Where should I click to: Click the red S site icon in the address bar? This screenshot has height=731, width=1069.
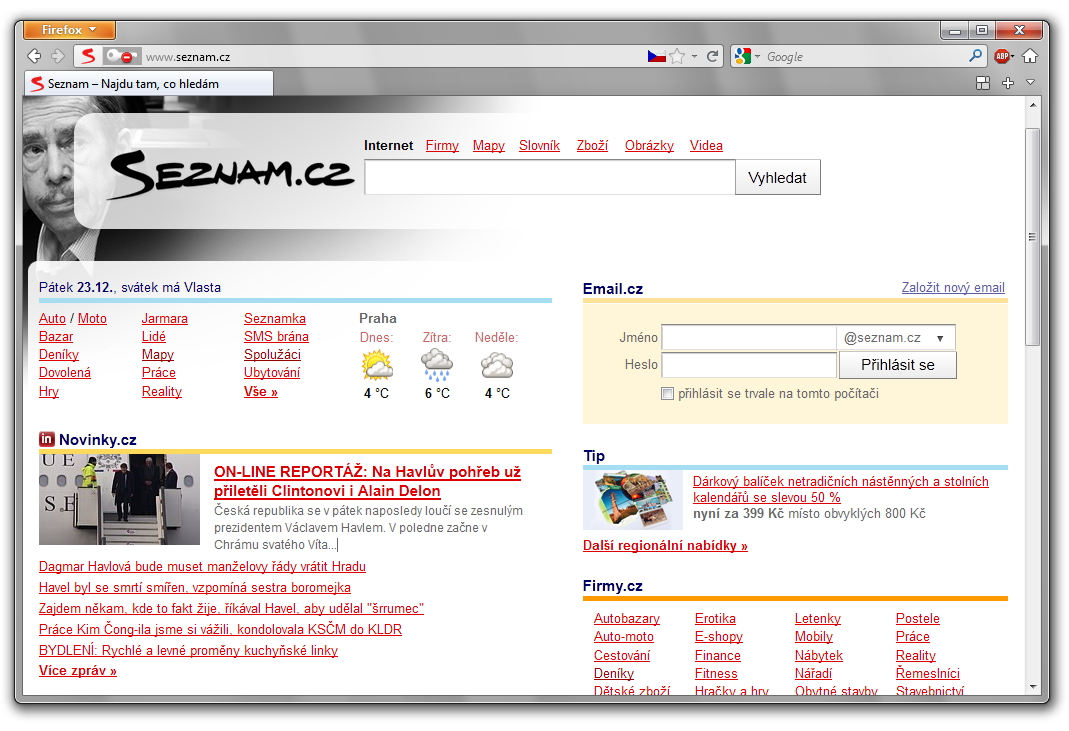pos(88,56)
